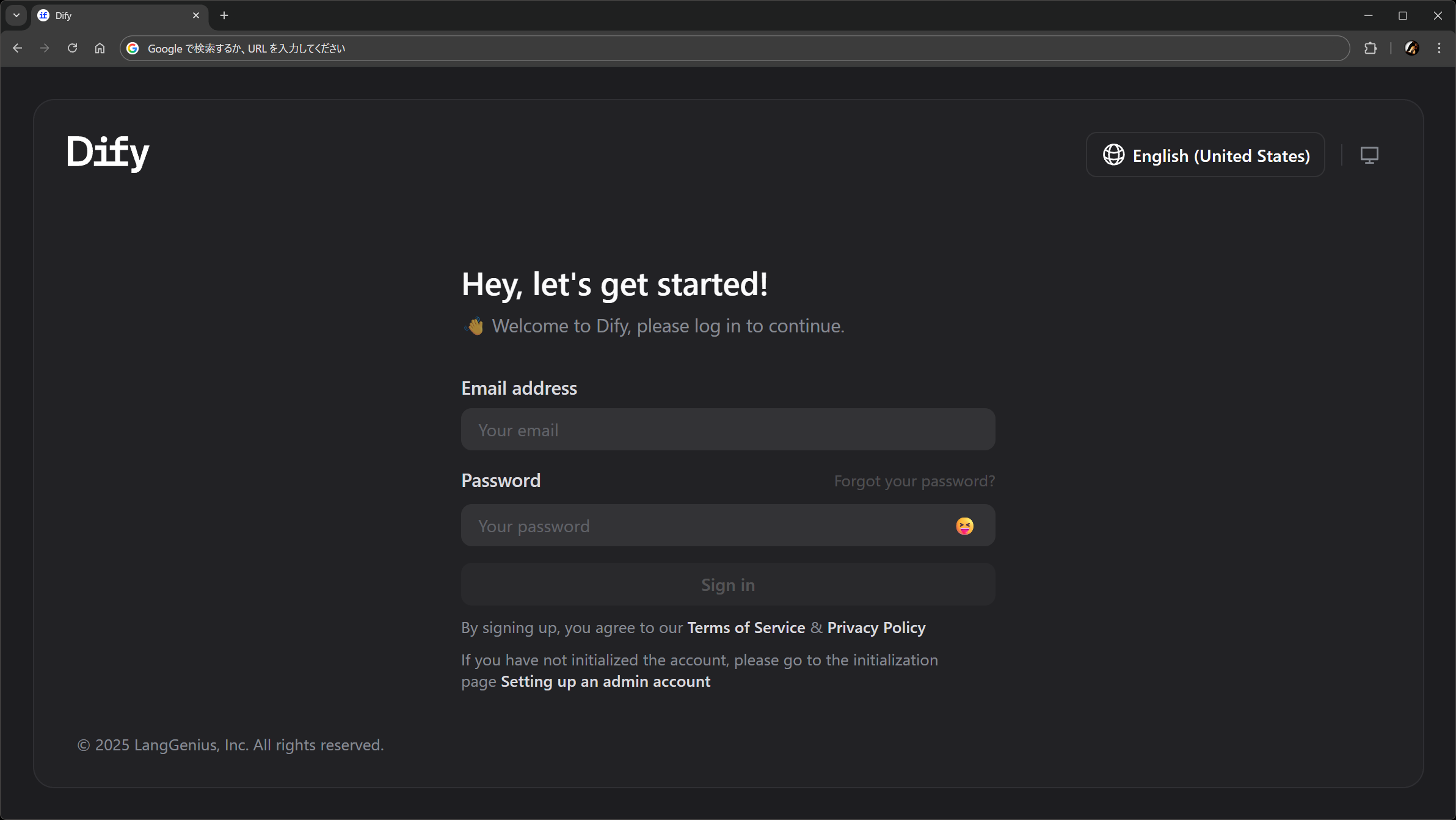This screenshot has height=820, width=1456.
Task: Reload the current page
Action: 73,48
